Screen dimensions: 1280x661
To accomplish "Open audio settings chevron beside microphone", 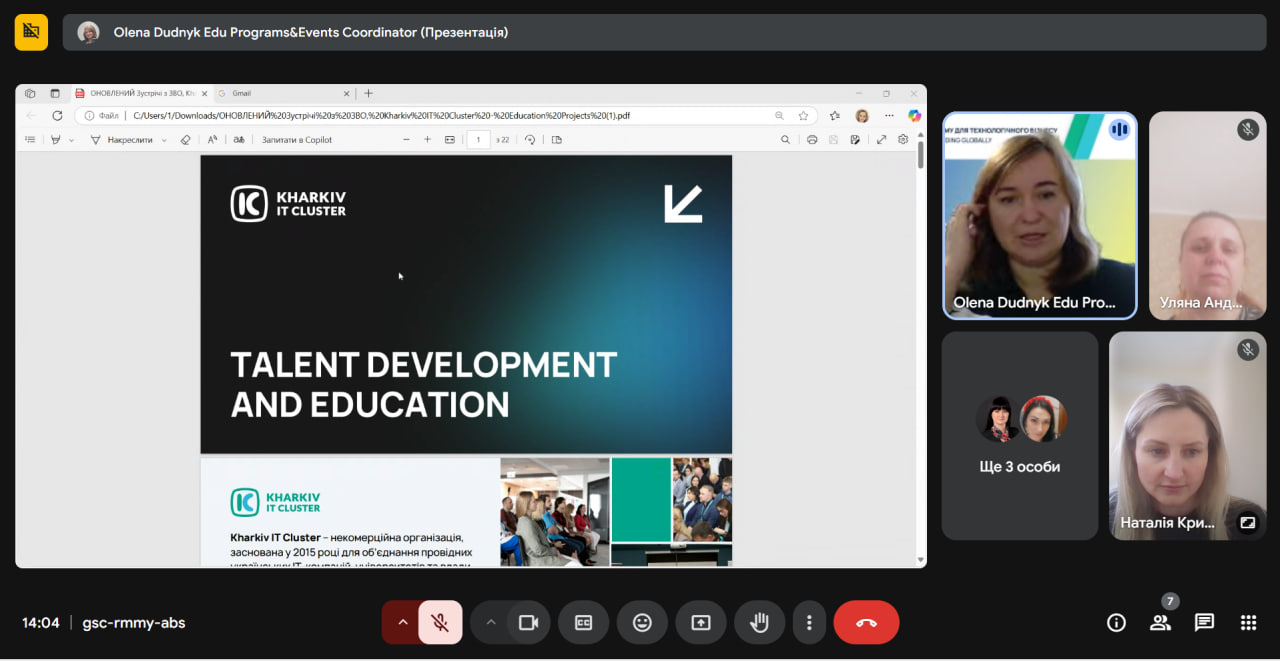I will (402, 622).
